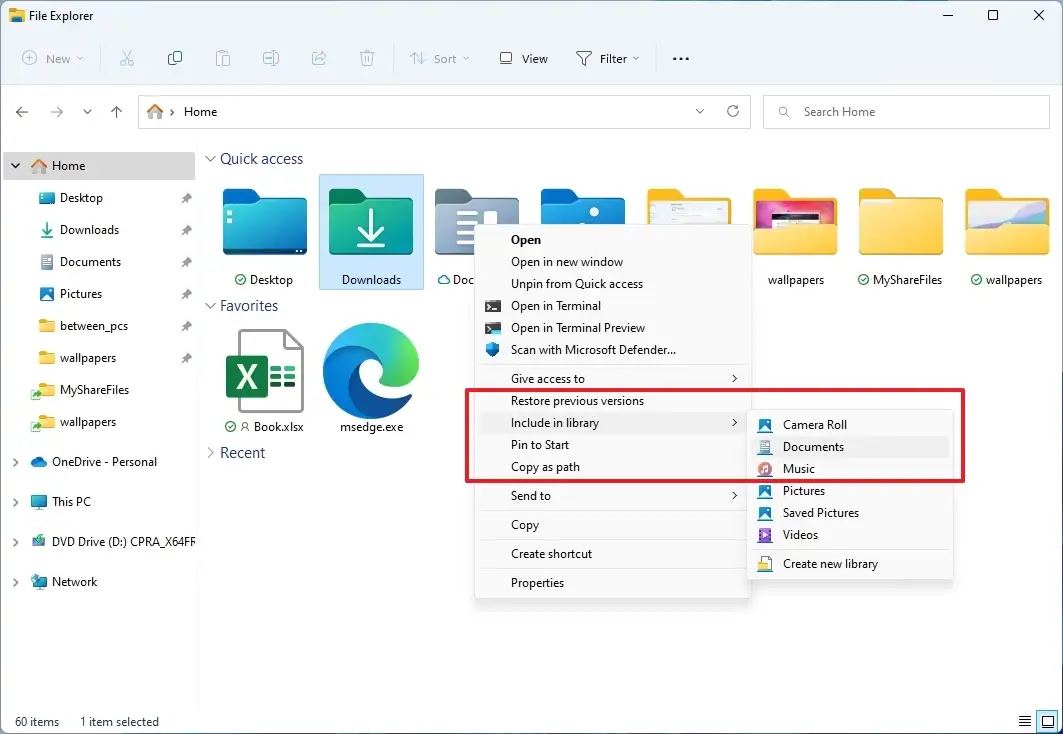Expand the Network tree node
Screen dimensions: 1063x734
[x=15, y=582]
